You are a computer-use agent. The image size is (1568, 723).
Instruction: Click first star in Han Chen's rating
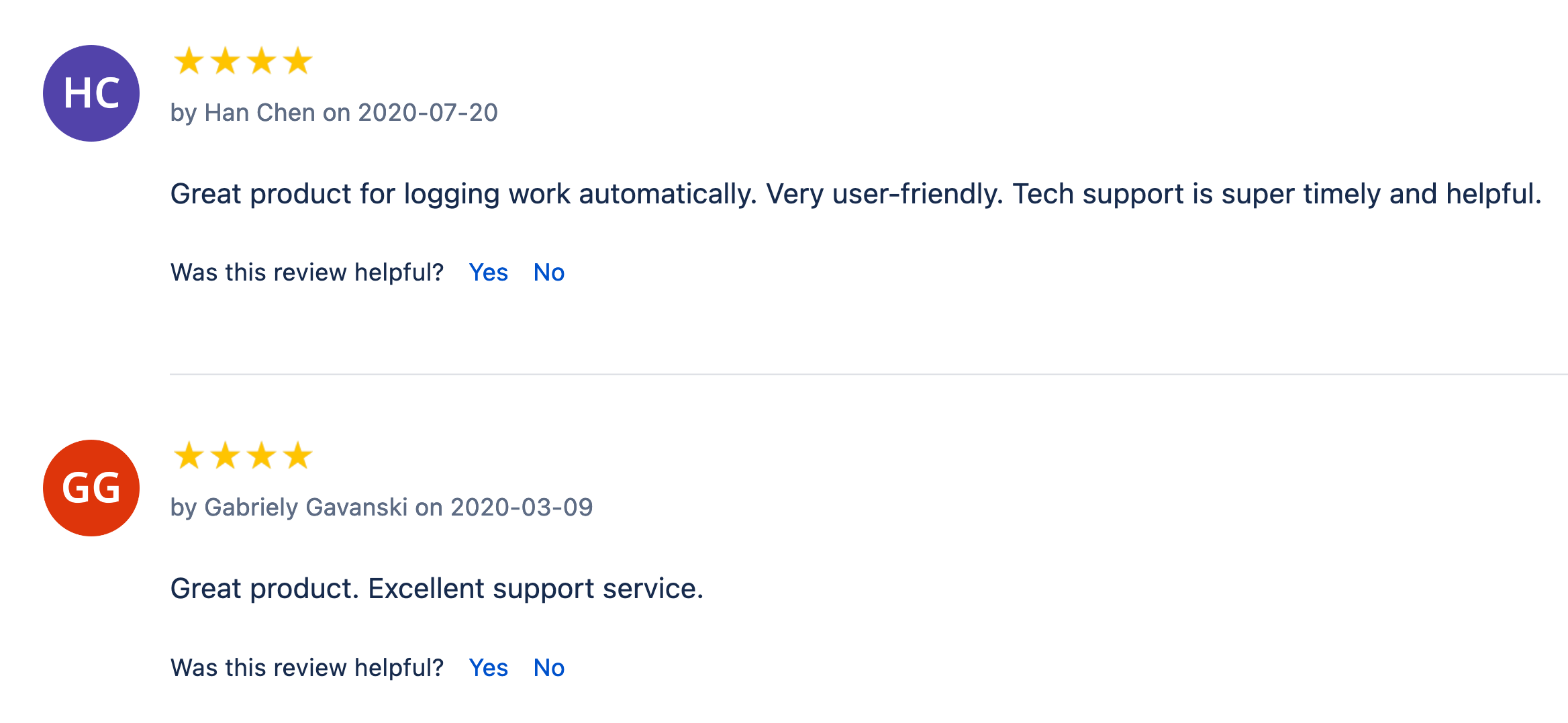pos(189,61)
